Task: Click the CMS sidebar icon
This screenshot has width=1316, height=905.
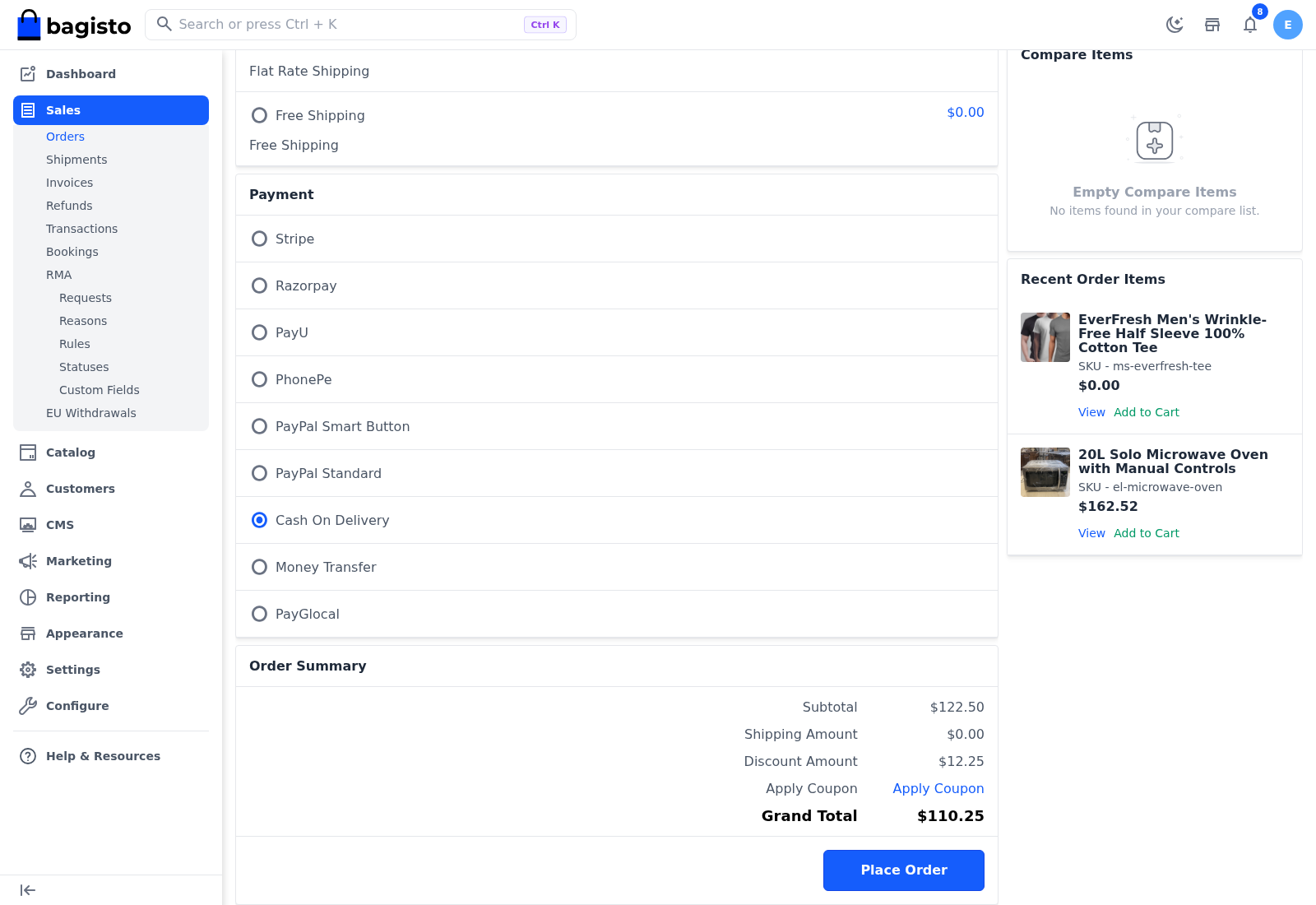Action: pyautogui.click(x=28, y=525)
